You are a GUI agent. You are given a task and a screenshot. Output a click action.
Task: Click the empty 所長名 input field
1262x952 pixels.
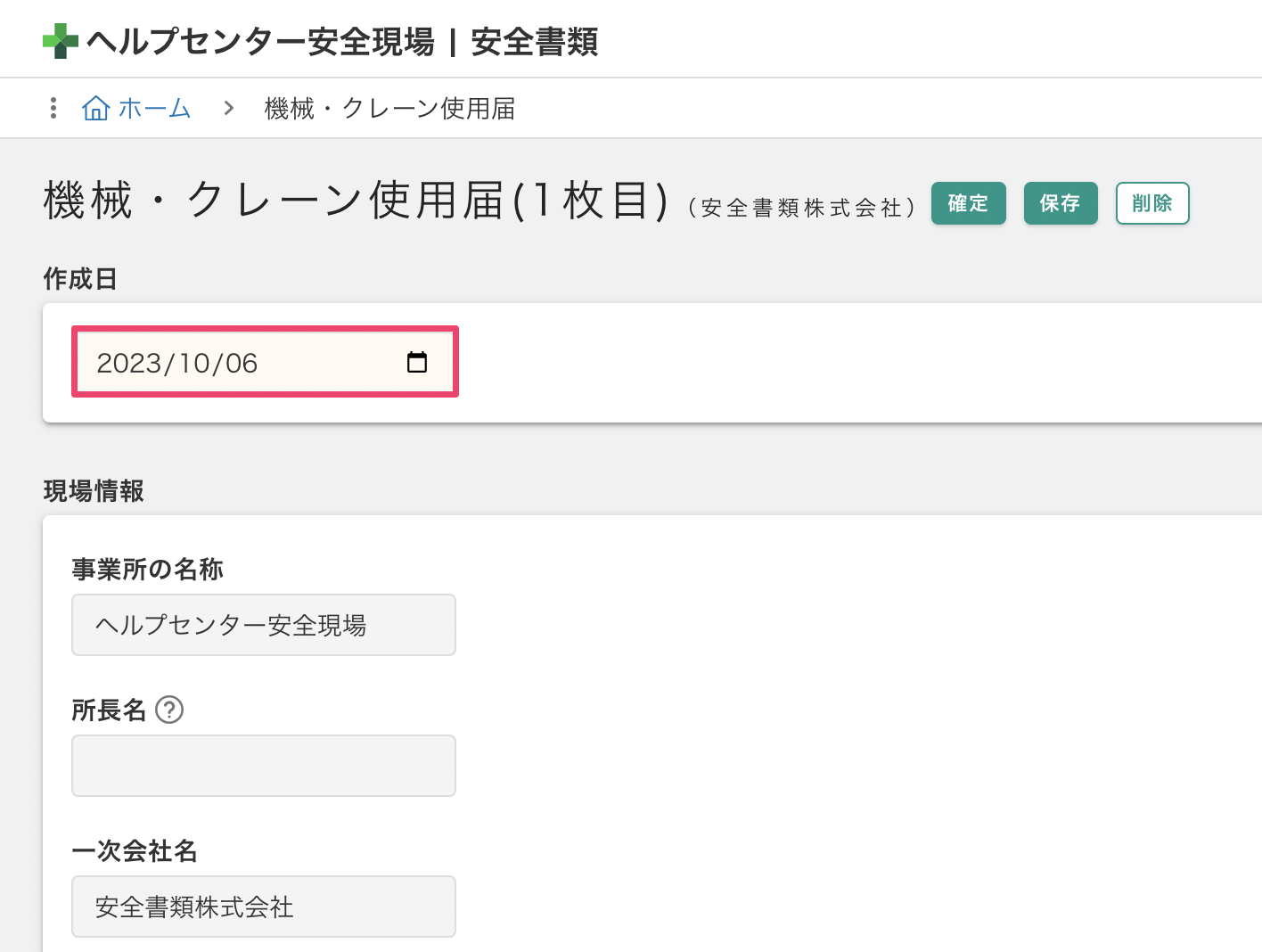click(x=264, y=766)
